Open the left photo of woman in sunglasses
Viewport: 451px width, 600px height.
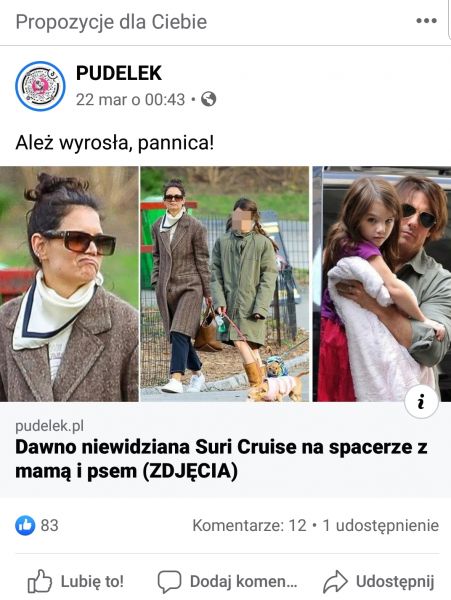[69, 284]
